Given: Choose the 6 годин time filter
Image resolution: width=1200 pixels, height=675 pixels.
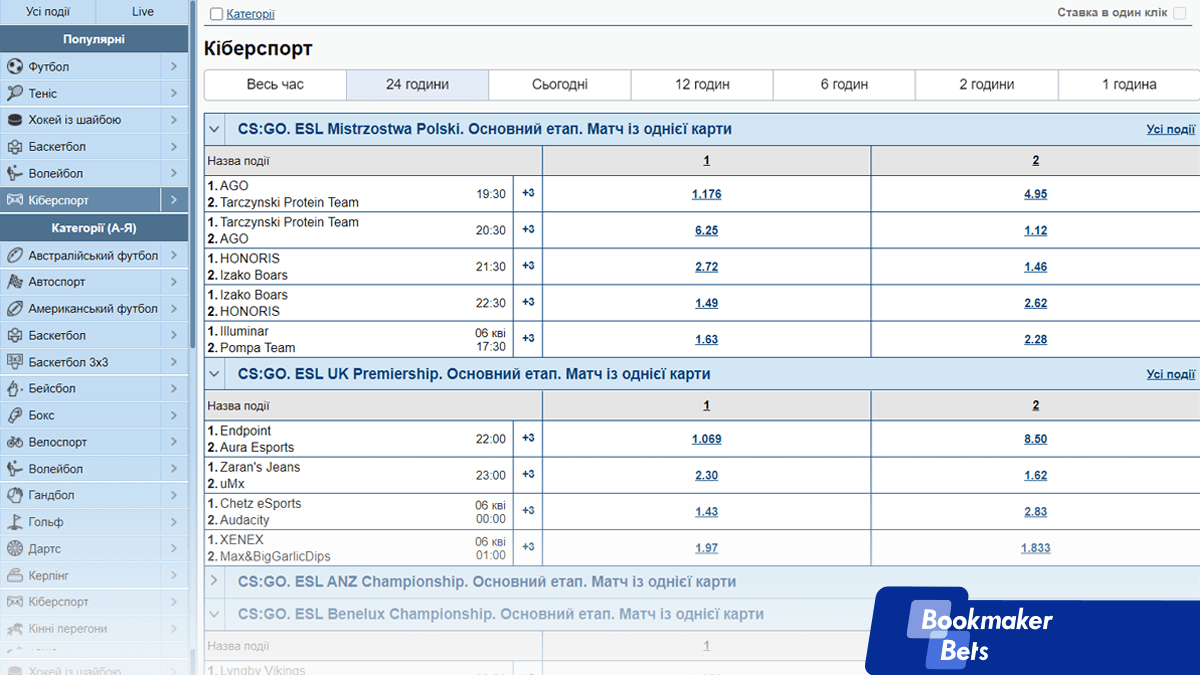Looking at the screenshot, I should click(844, 85).
